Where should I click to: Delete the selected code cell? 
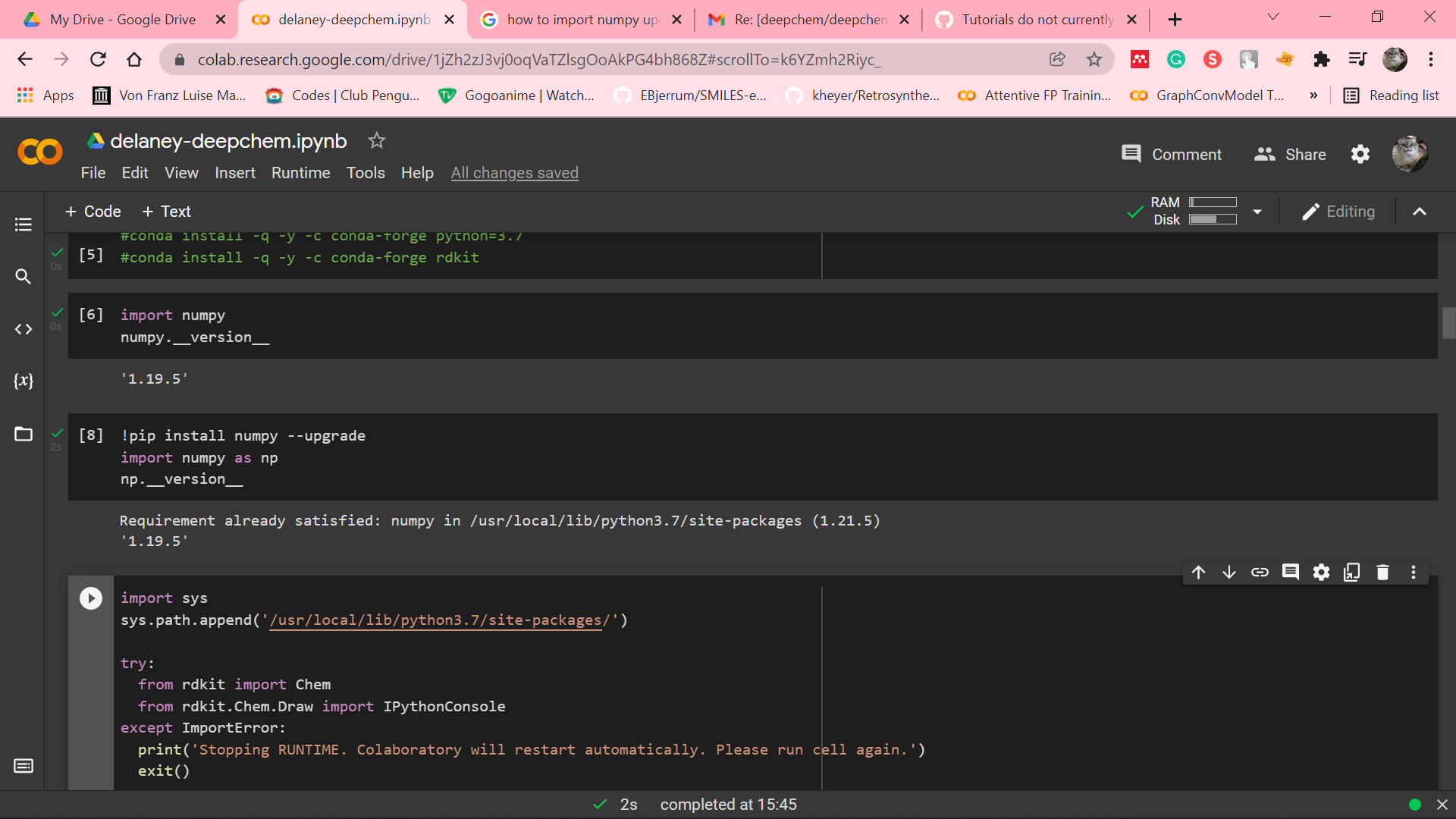pyautogui.click(x=1382, y=573)
